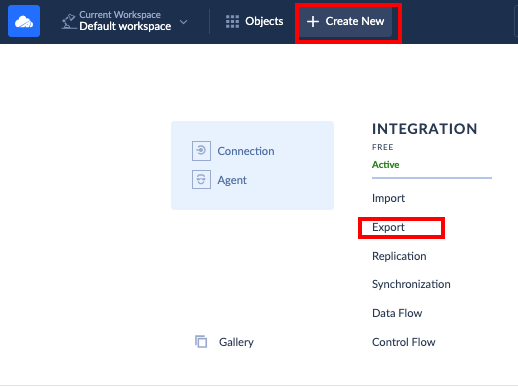
Task: Click the Objects grid icon
Action: tap(232, 21)
